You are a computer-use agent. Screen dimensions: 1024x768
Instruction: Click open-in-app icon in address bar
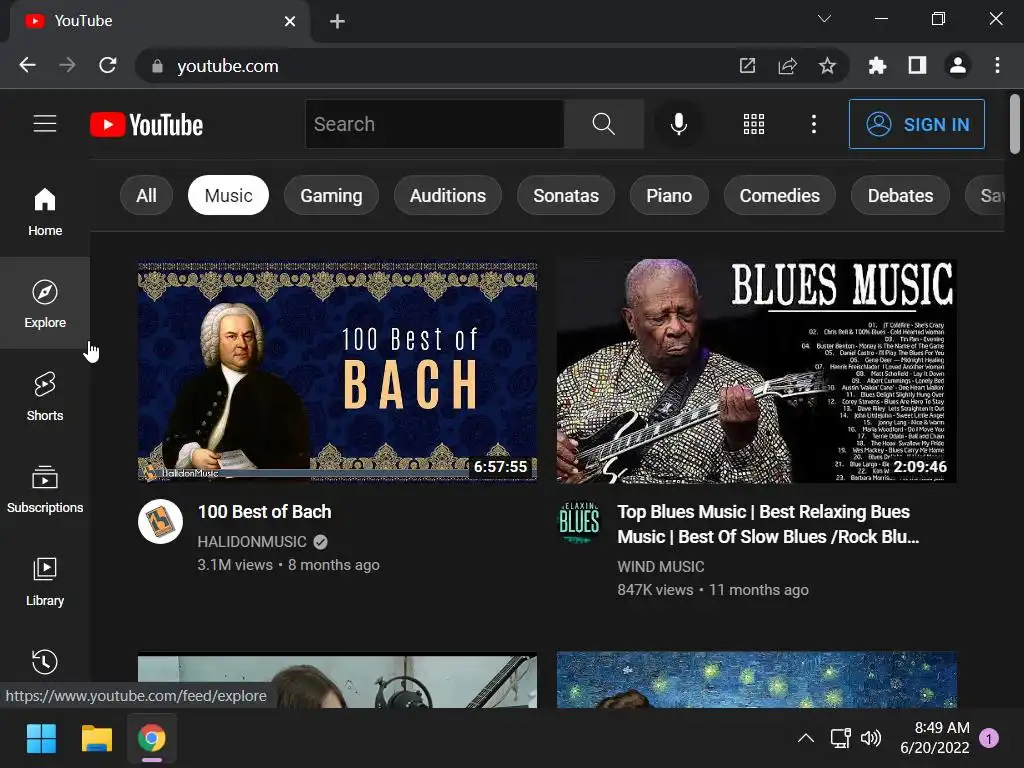pyautogui.click(x=747, y=65)
